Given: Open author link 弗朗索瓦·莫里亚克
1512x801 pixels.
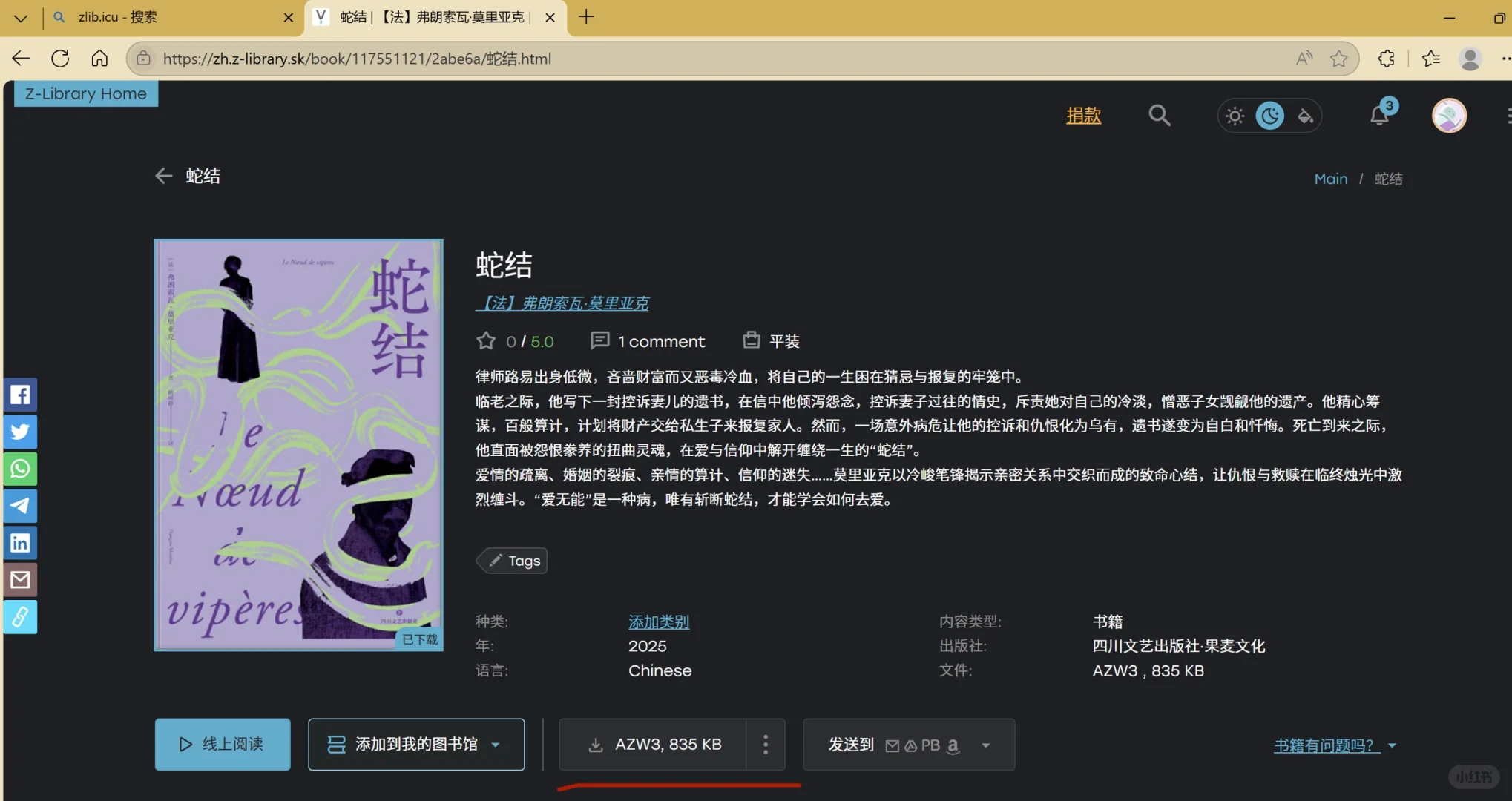Looking at the screenshot, I should (x=563, y=303).
